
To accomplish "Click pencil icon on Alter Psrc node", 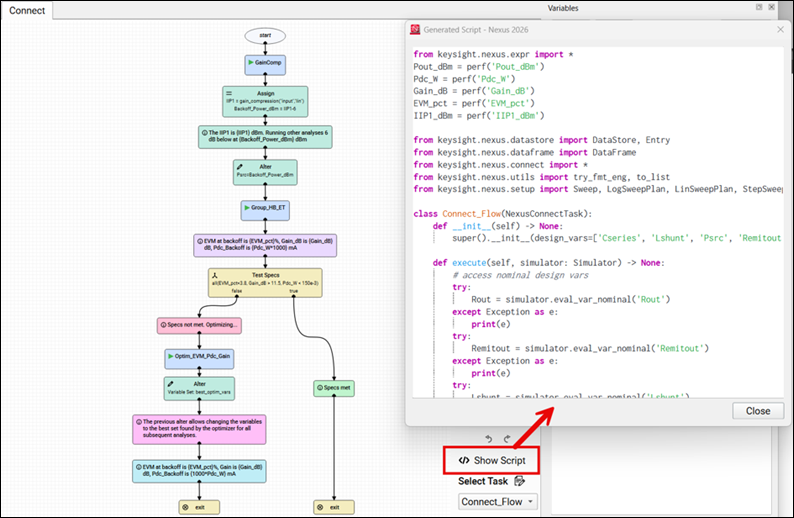I will click(240, 166).
